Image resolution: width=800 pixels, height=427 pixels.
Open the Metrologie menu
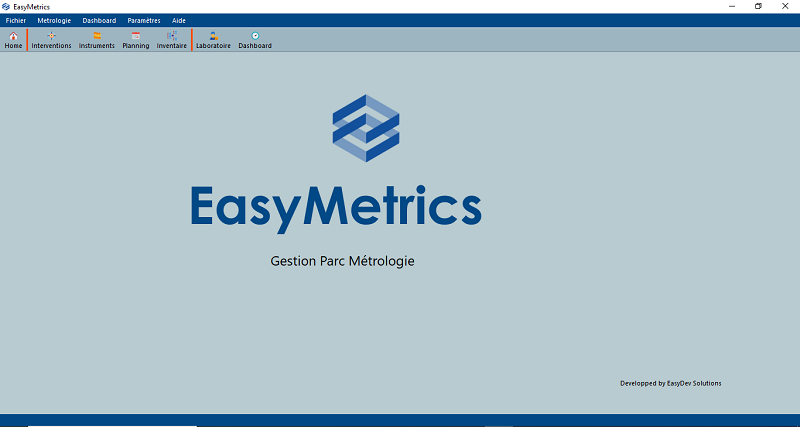click(x=54, y=20)
